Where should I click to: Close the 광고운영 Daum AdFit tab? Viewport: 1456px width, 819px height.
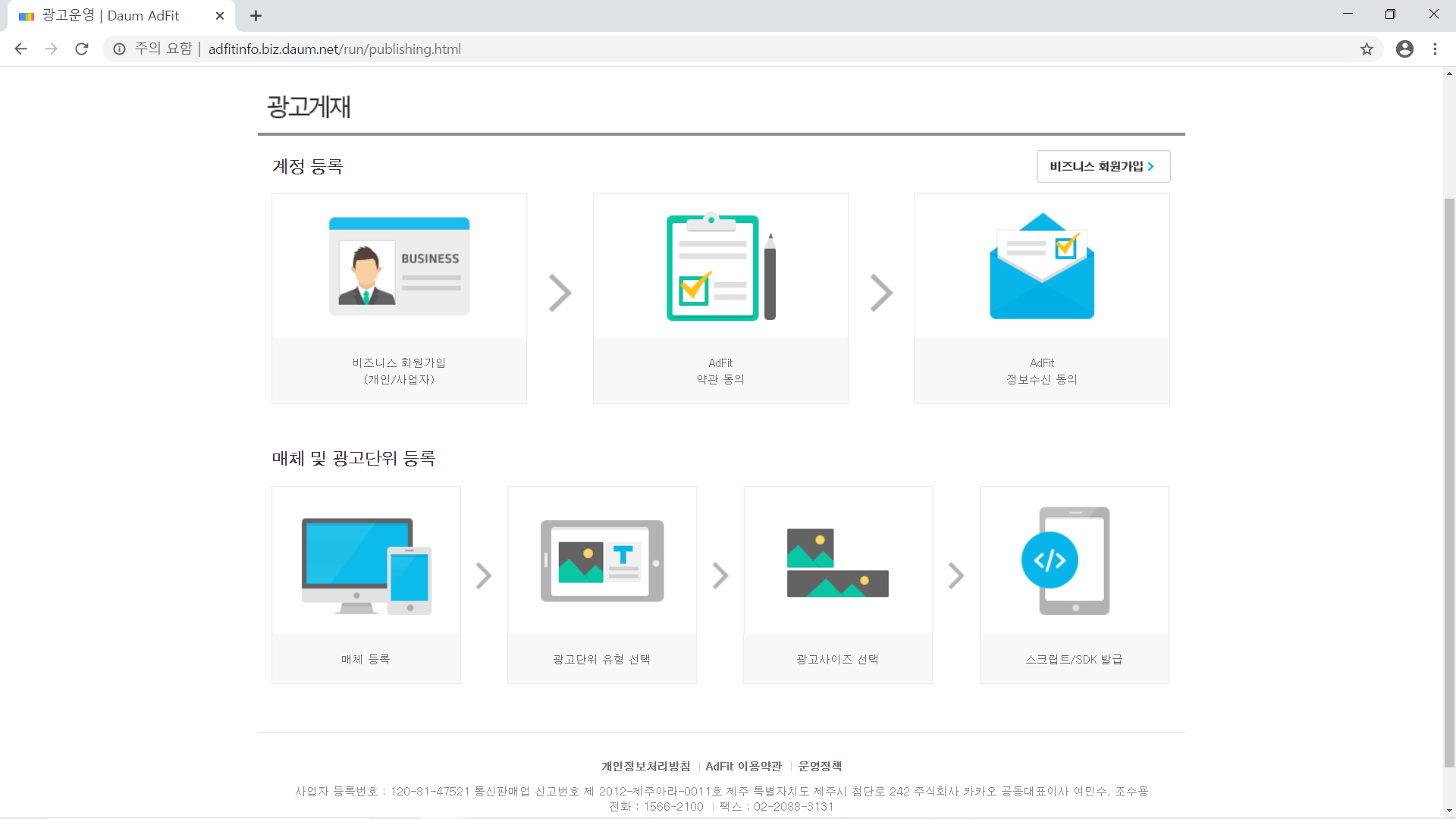[220, 16]
